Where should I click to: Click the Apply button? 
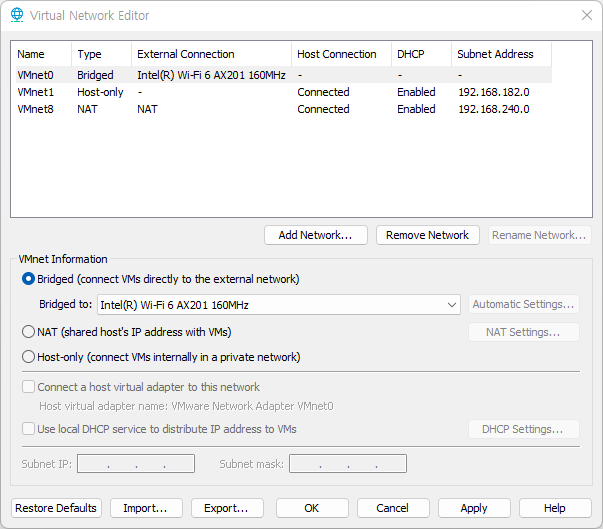coord(474,508)
